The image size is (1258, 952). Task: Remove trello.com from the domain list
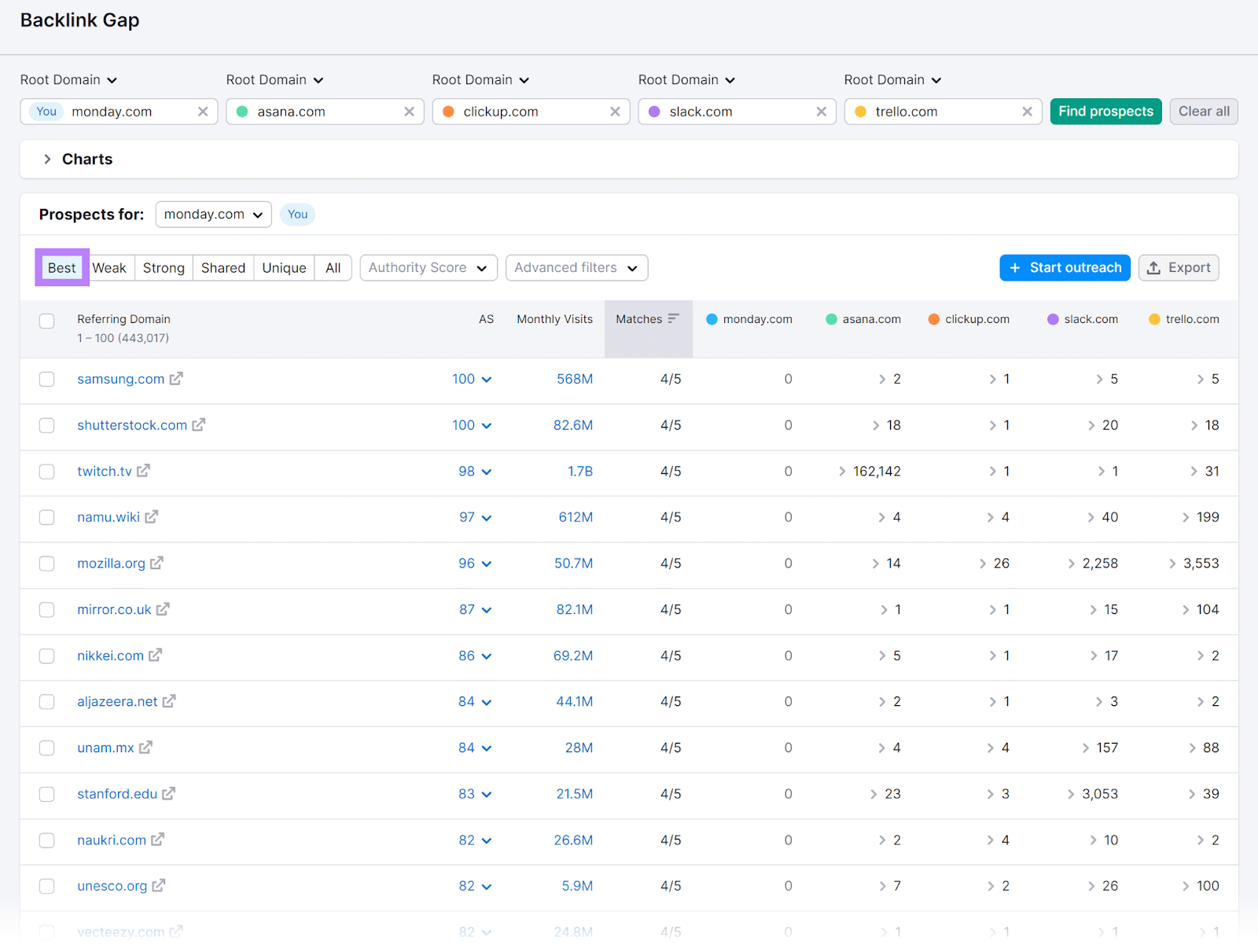1028,111
